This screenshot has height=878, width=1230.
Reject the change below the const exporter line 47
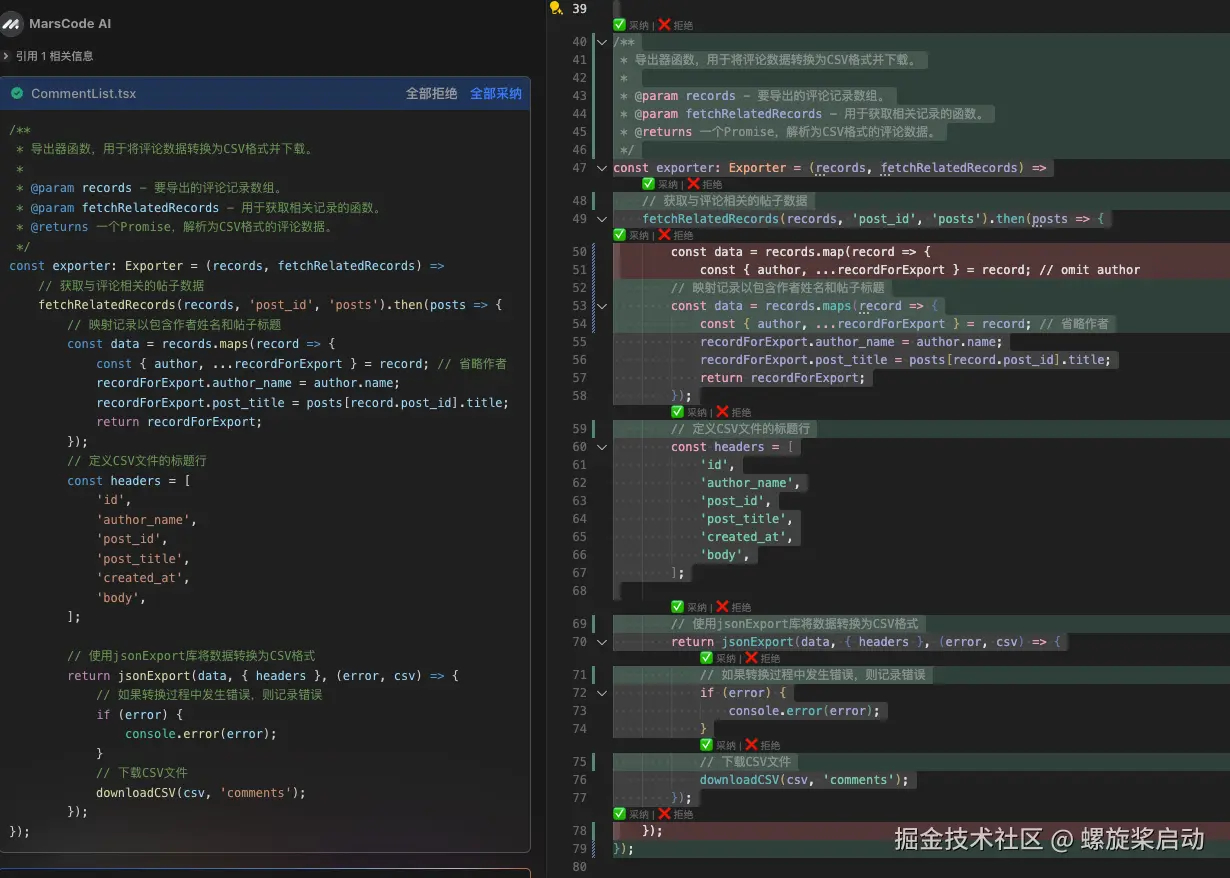click(x=704, y=184)
